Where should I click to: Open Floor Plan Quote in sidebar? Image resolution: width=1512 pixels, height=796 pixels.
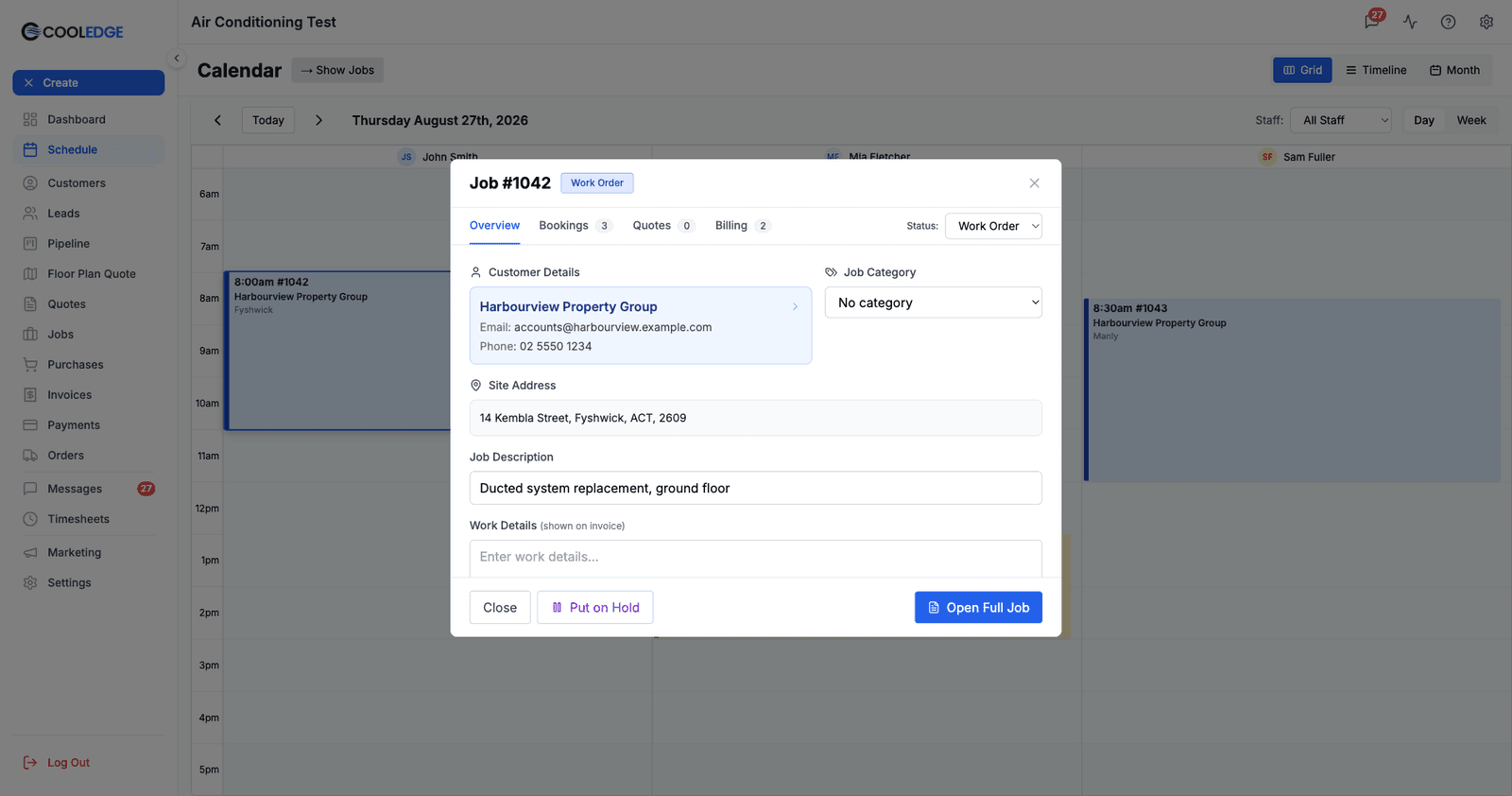[89, 274]
